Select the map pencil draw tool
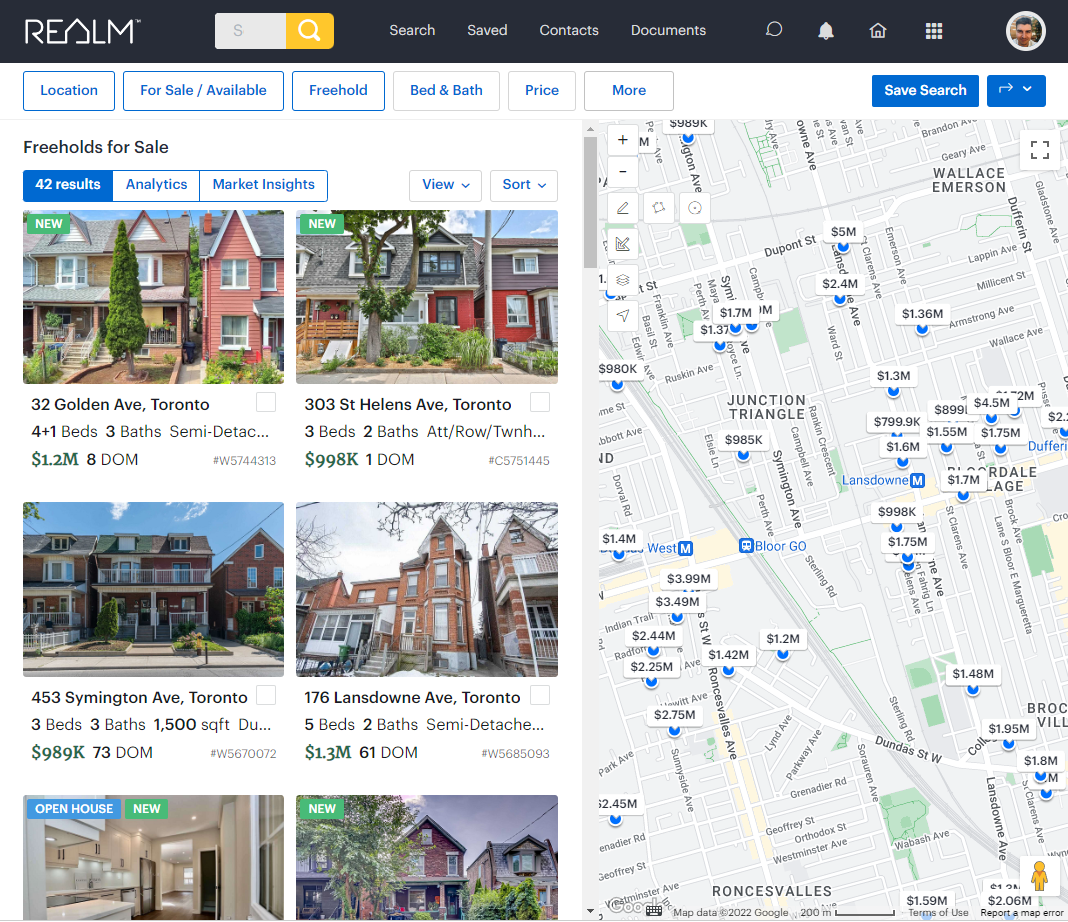1068x922 pixels. (x=623, y=208)
